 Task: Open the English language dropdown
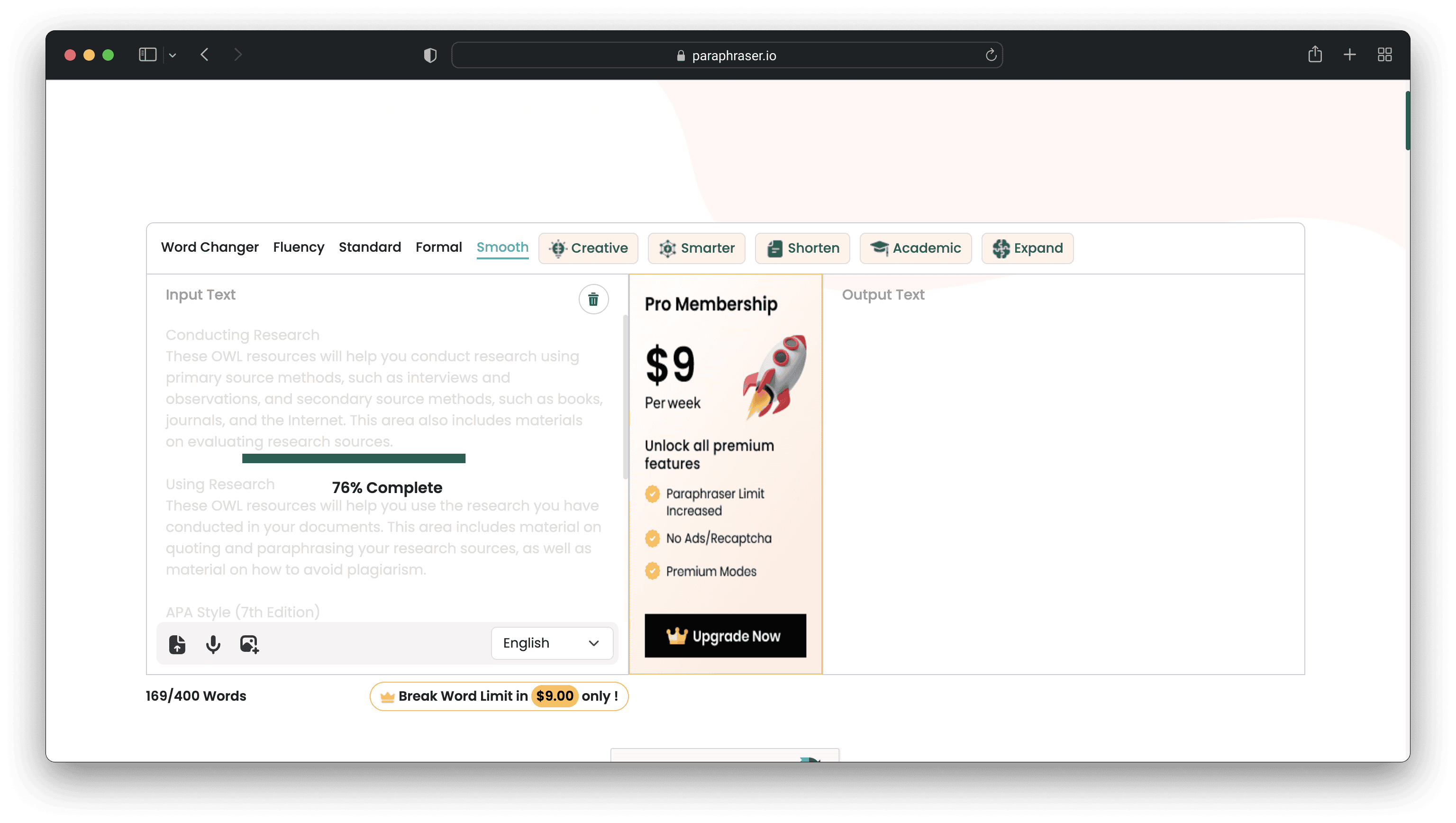coord(552,643)
